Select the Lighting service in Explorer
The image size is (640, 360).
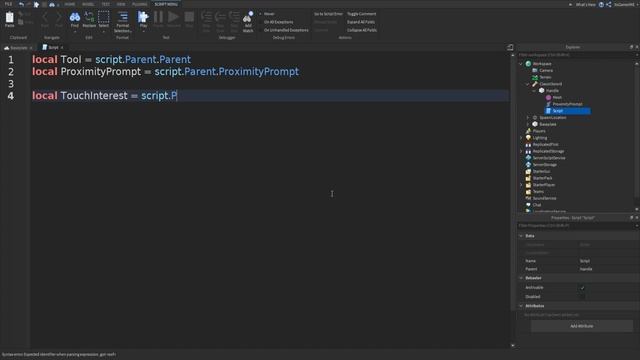pos(540,138)
